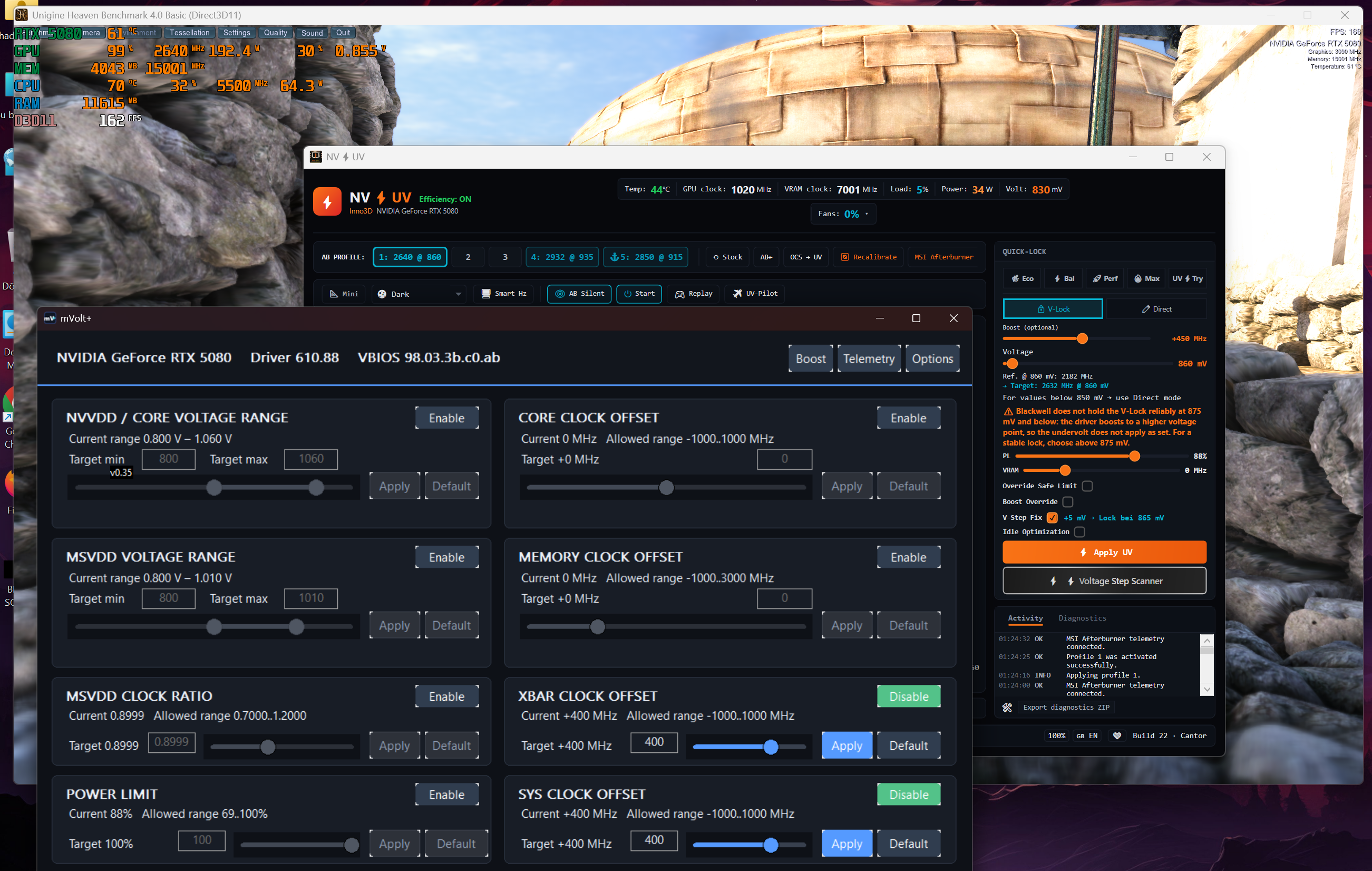Click the OCS → UV button
The image size is (1372, 871).
click(806, 257)
